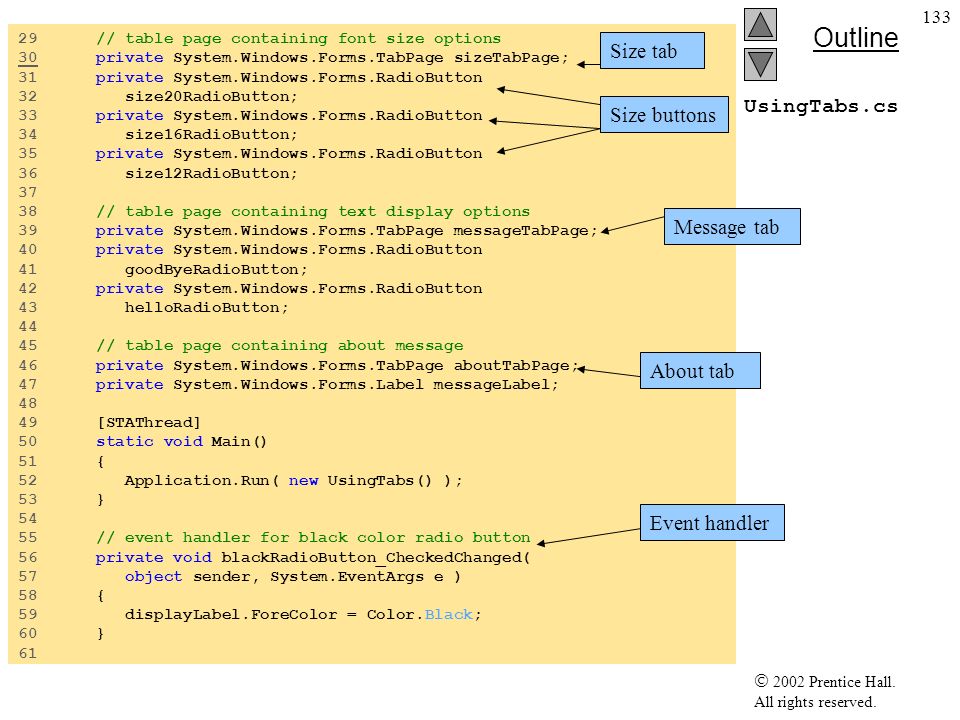The height and width of the screenshot is (720, 960).
Task: Click the black color radio button comment on line 55
Action: click(x=313, y=538)
